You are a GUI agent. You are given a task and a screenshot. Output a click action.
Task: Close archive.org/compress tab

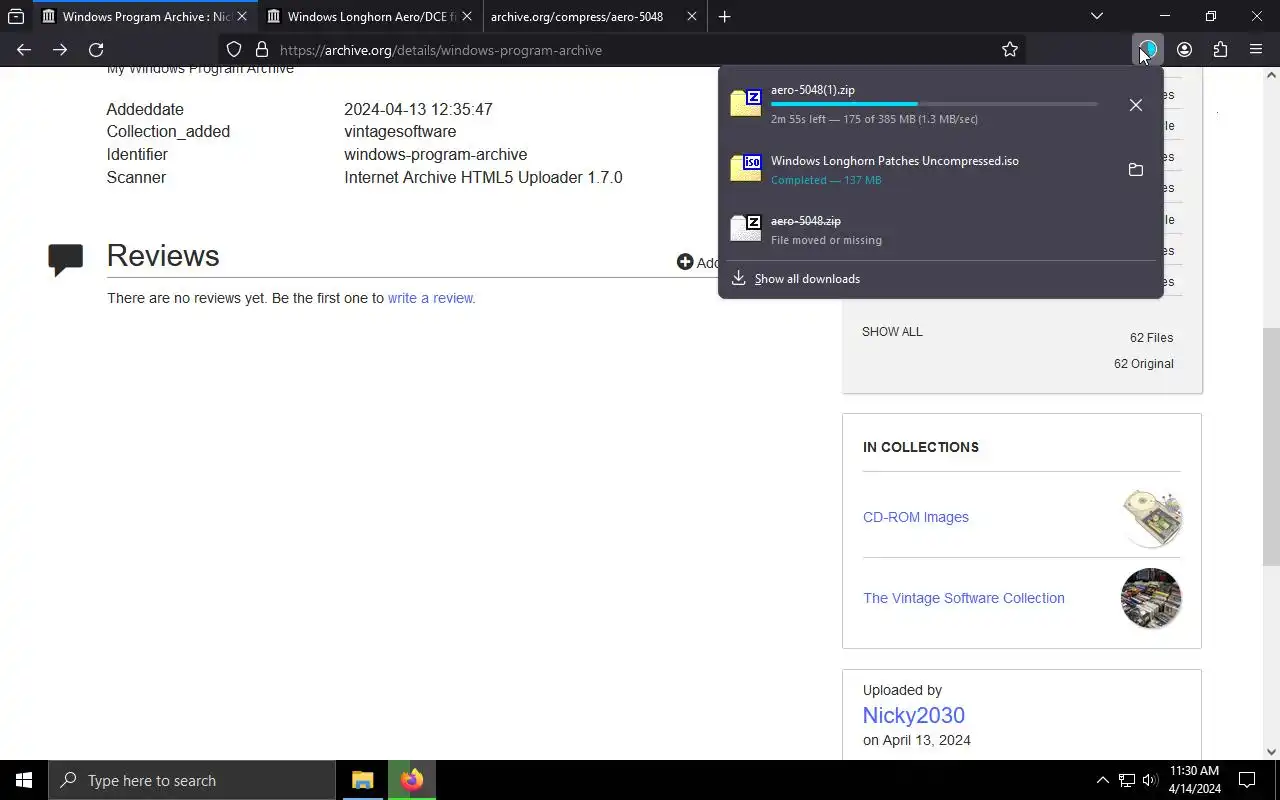(692, 16)
